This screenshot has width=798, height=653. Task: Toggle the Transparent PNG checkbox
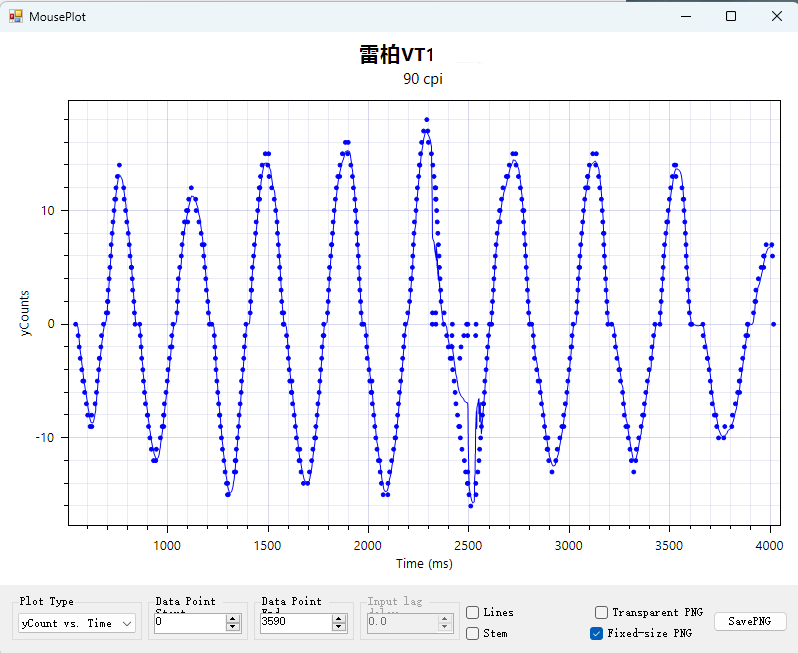tap(601, 612)
